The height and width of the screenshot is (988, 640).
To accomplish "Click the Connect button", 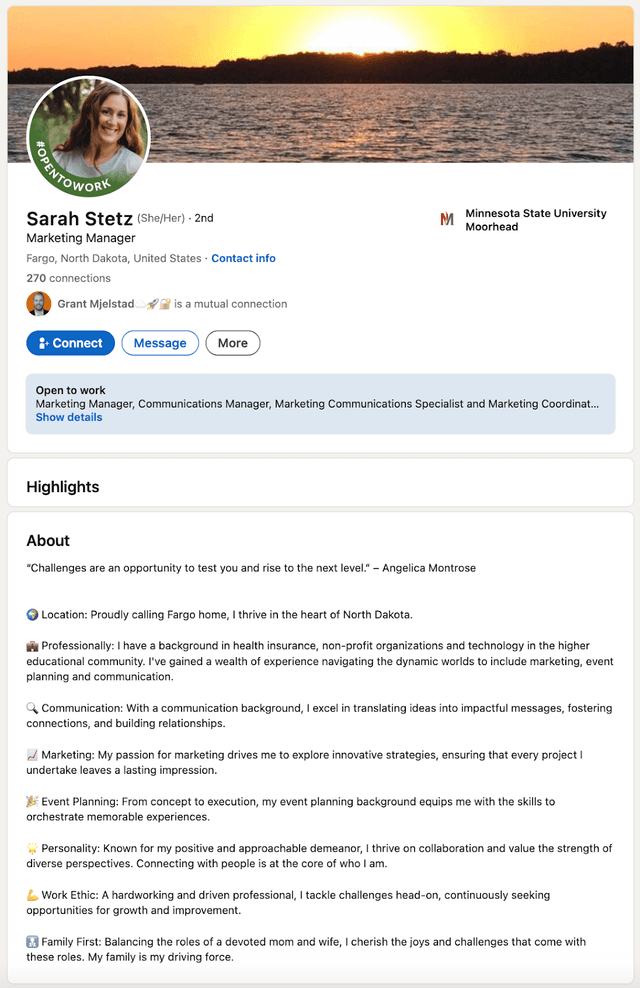I will (70, 343).
